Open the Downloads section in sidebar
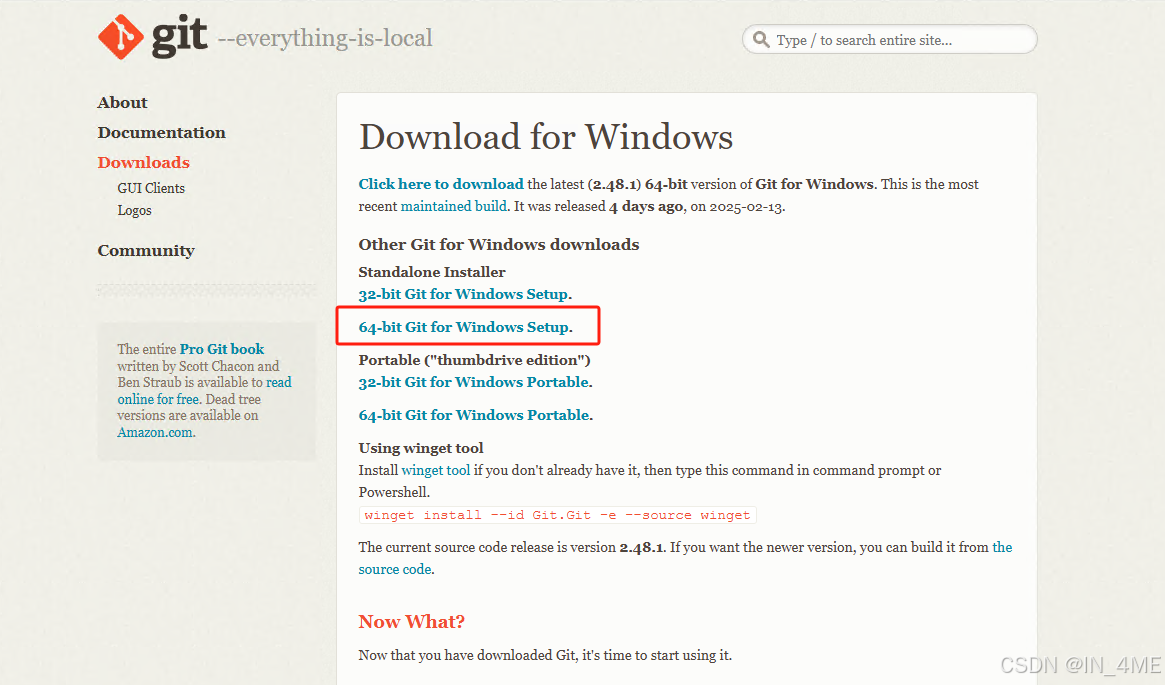Screen dimensions: 1165x685 coord(143,162)
